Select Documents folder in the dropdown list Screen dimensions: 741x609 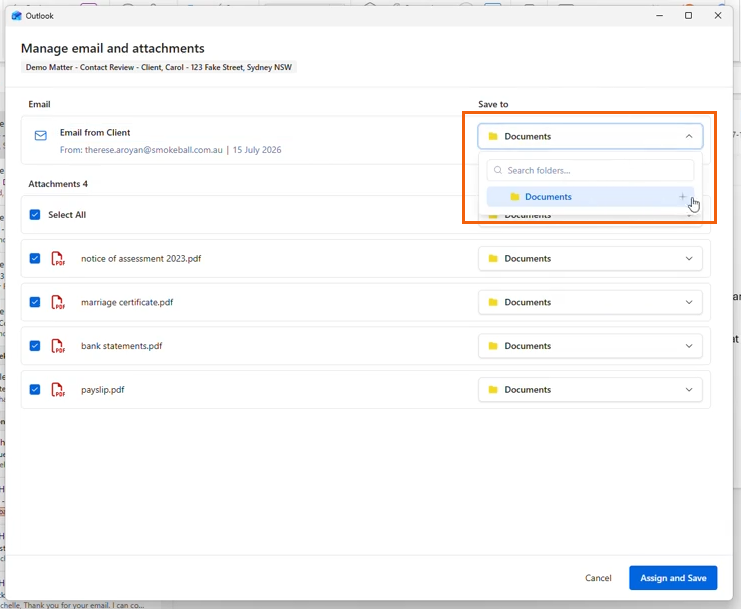pos(590,197)
